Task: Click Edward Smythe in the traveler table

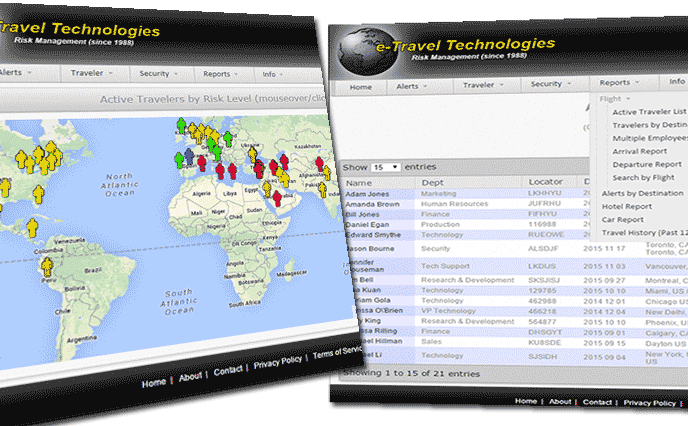Action: click(373, 235)
